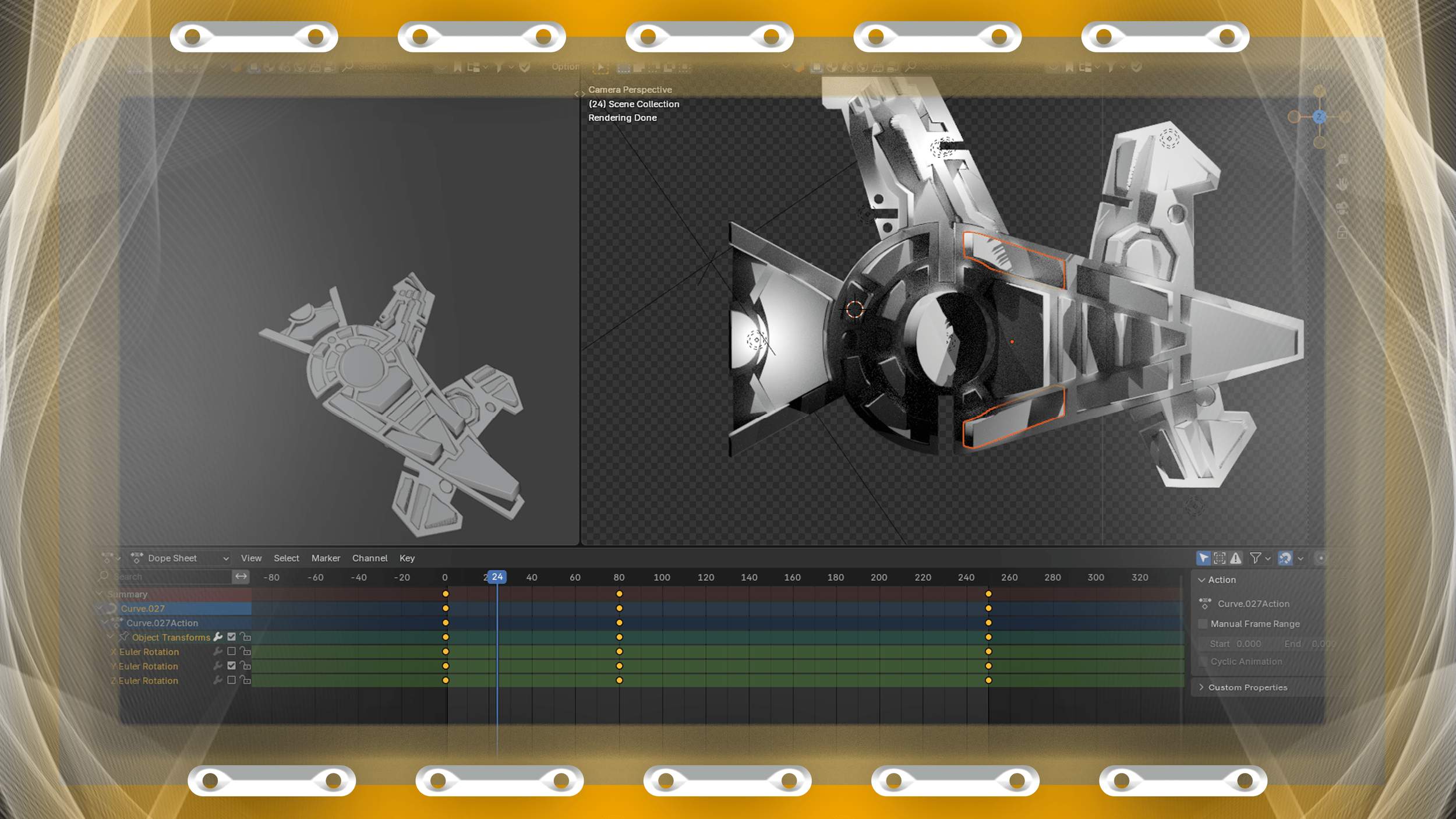Image resolution: width=1456 pixels, height=819 pixels.
Task: Click the lock camera to view icon
Action: [1342, 232]
